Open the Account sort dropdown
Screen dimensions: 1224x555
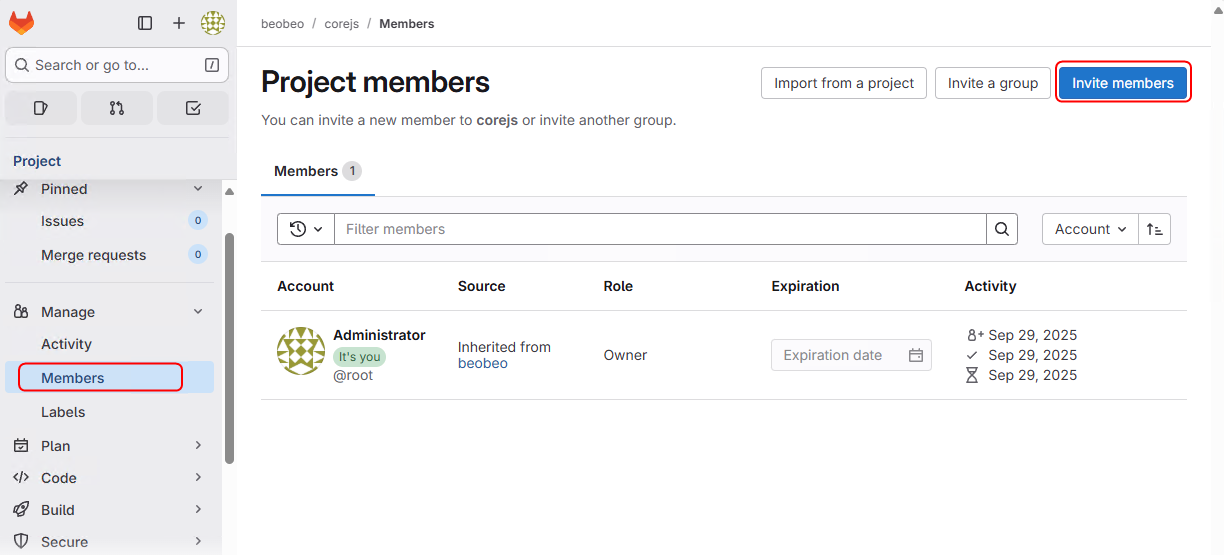point(1090,229)
